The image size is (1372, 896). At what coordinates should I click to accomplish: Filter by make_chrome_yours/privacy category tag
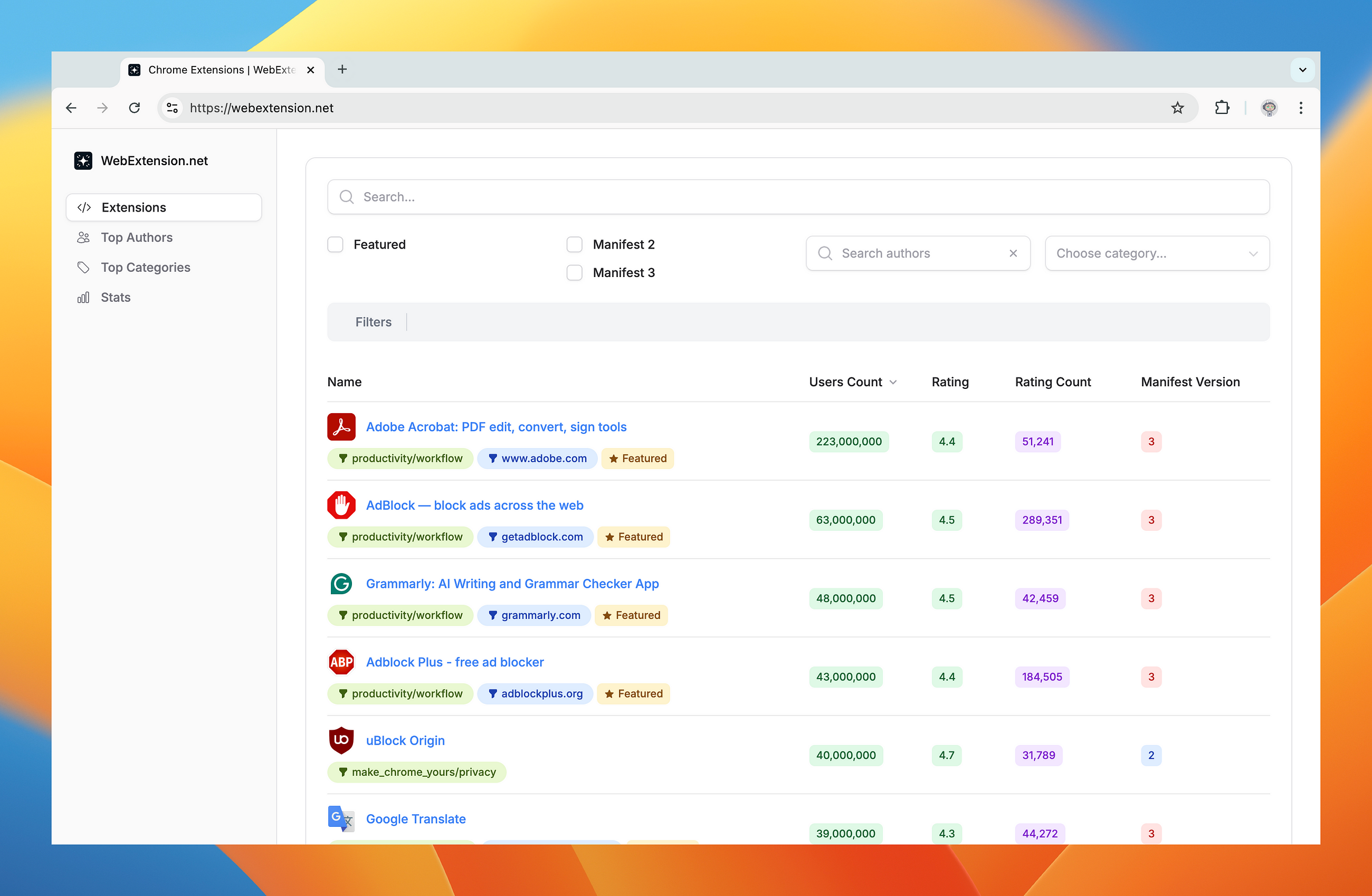(x=417, y=772)
